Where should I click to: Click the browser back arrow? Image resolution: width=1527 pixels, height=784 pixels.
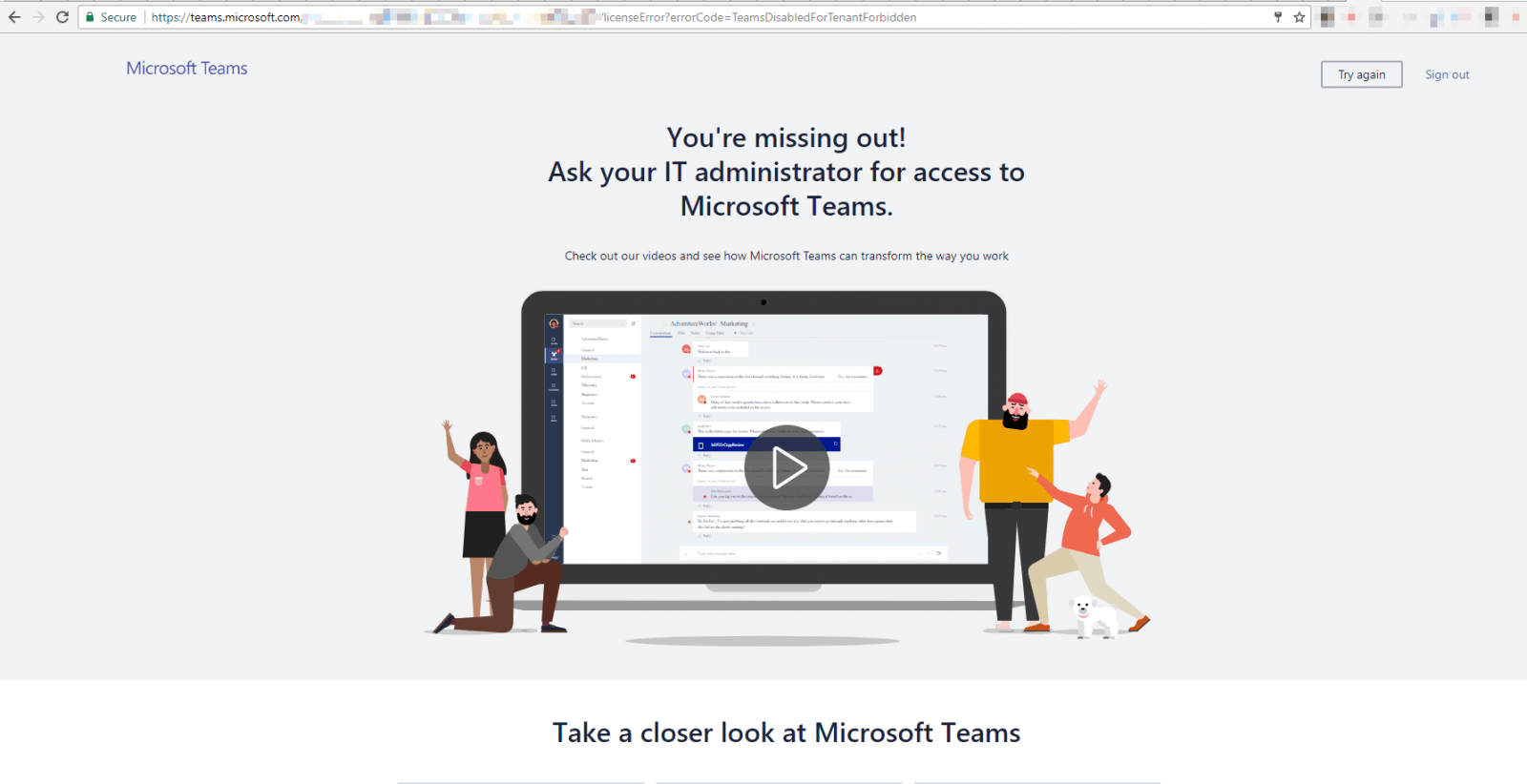14,17
